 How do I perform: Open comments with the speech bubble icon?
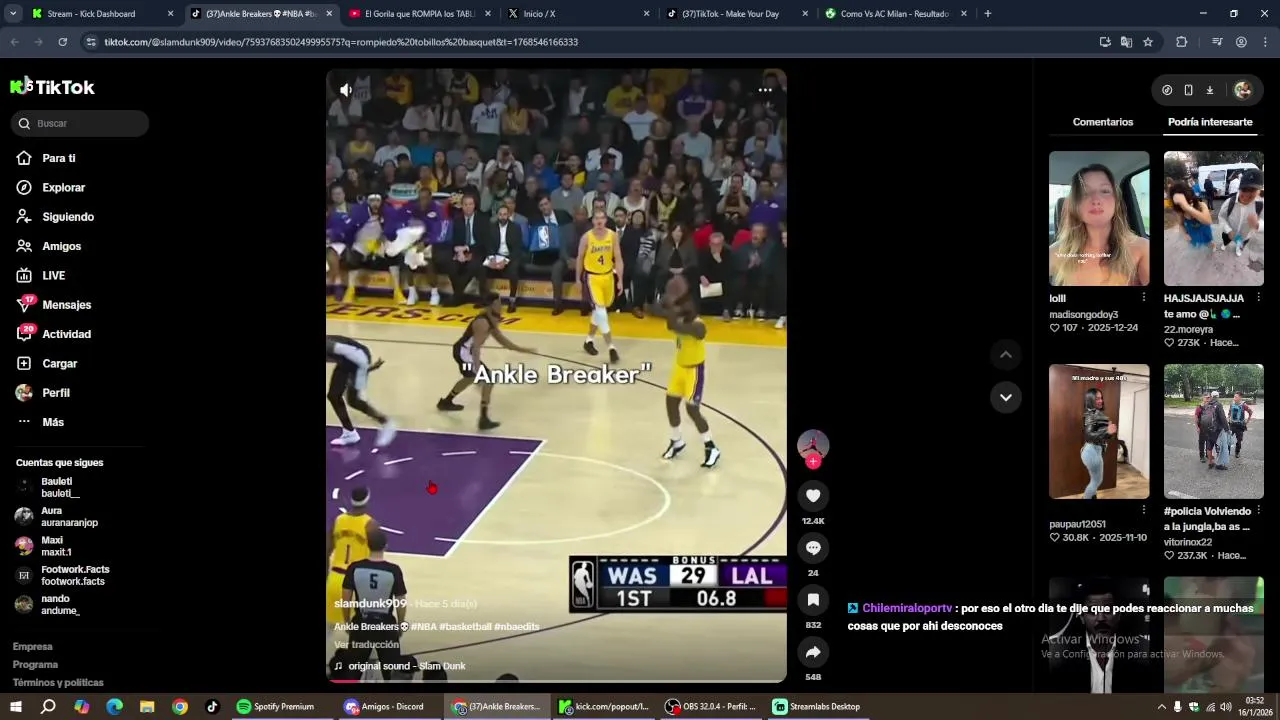pyautogui.click(x=813, y=548)
